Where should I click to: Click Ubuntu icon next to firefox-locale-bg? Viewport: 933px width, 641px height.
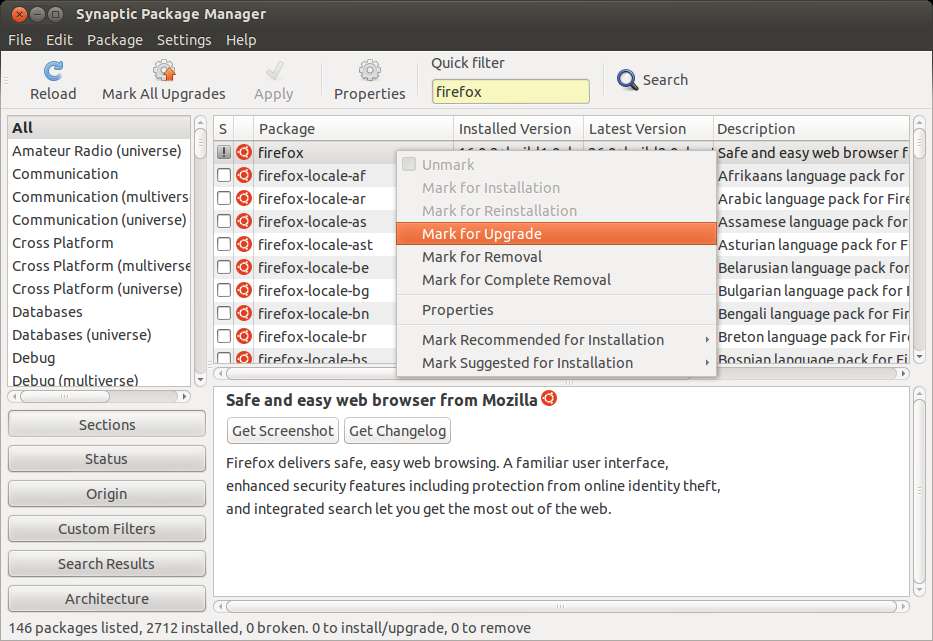point(243,290)
